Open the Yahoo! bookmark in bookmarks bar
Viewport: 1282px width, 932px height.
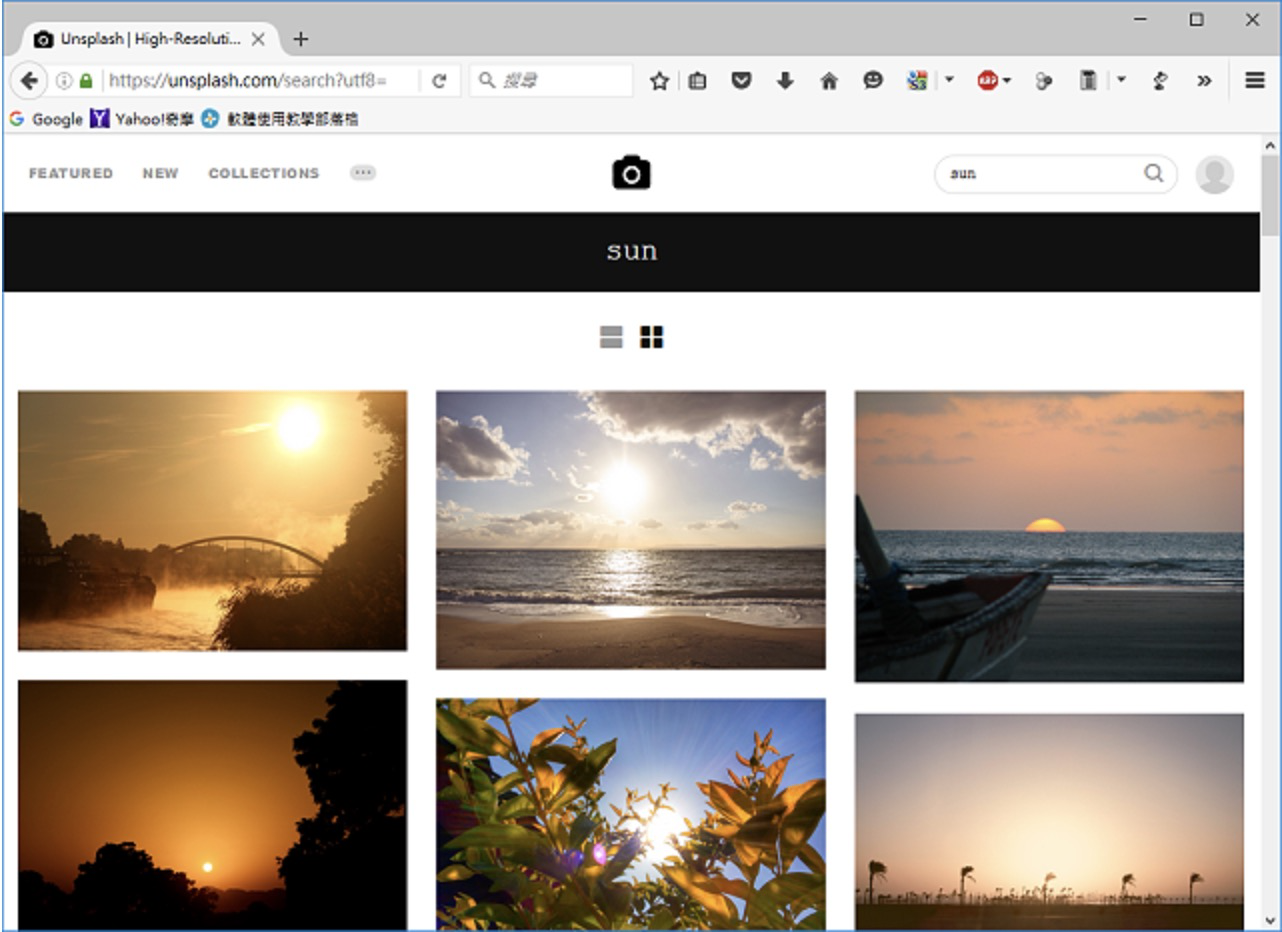coord(142,119)
